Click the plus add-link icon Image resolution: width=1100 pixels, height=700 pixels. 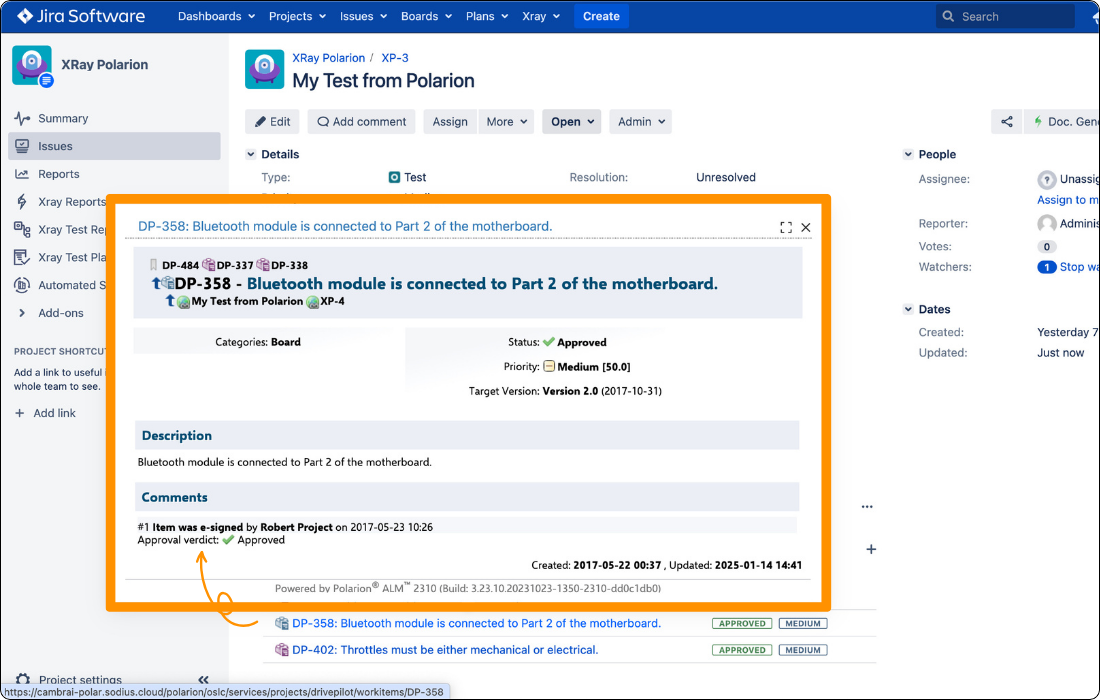(x=871, y=549)
